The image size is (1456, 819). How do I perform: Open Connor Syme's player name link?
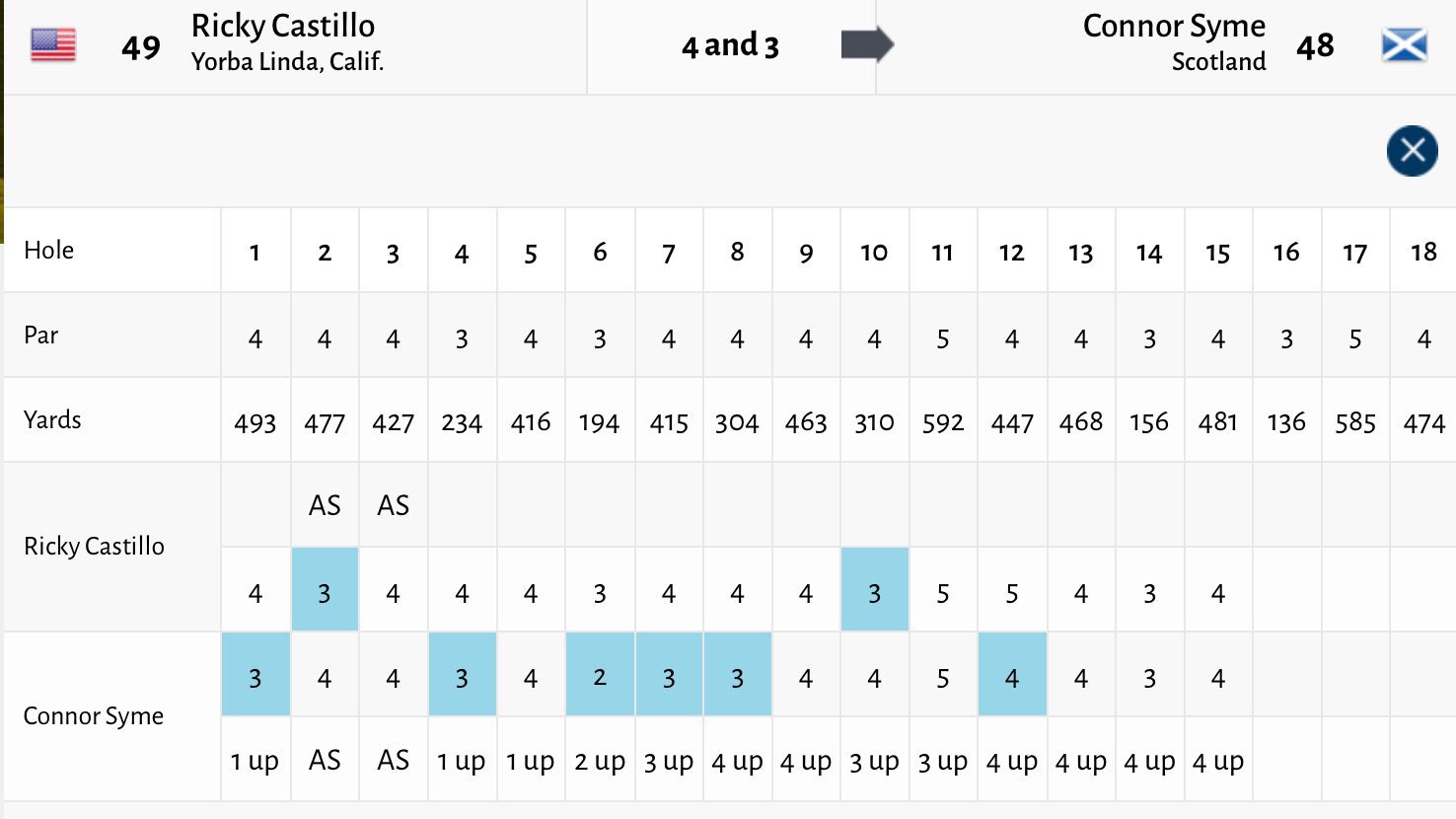1174,27
